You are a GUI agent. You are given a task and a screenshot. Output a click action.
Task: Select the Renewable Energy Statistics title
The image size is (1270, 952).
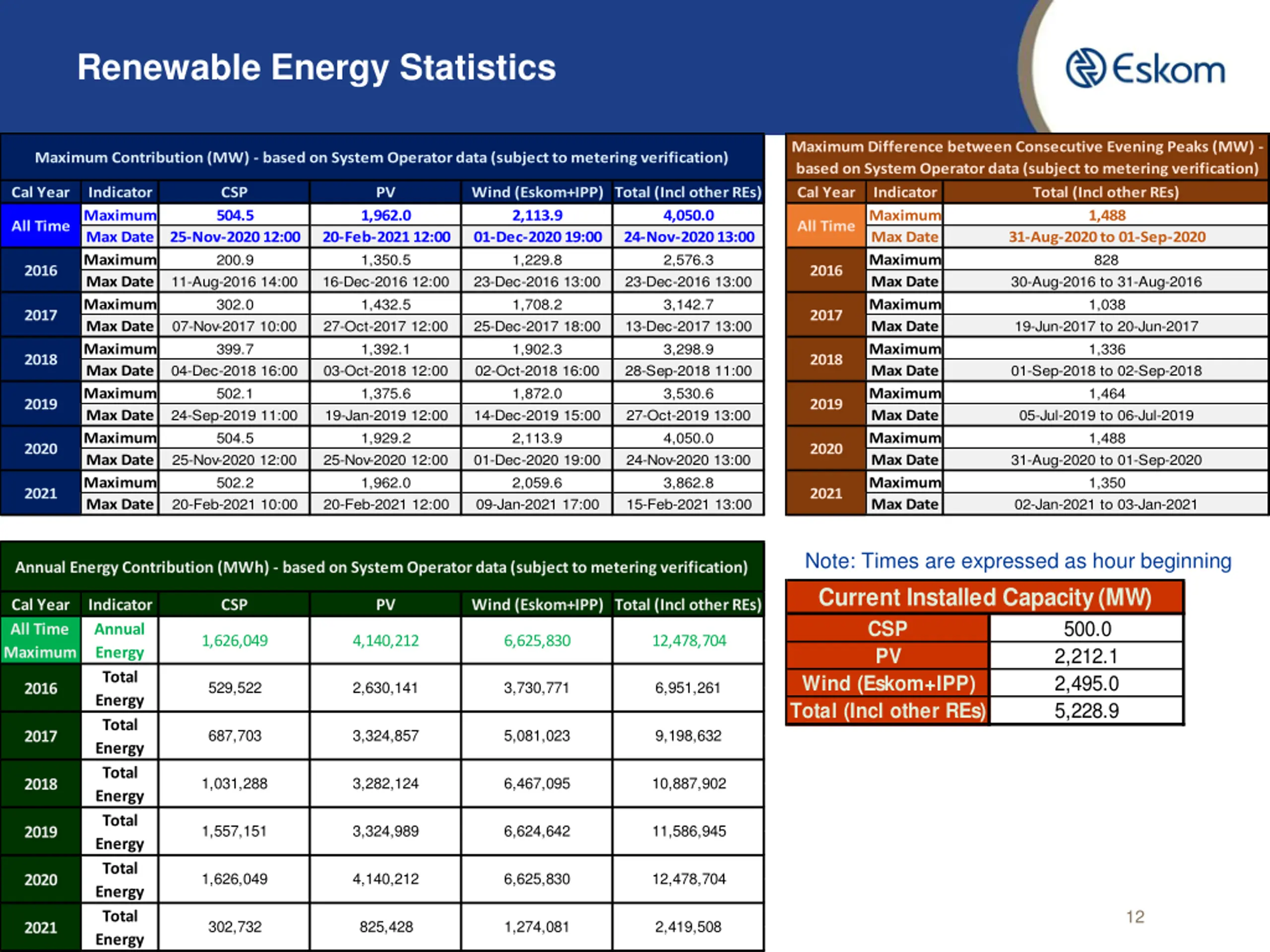(x=317, y=68)
